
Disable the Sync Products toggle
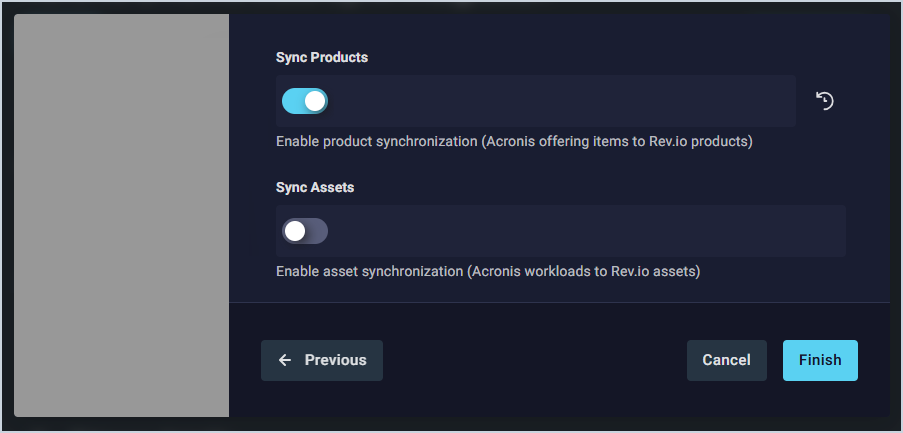coord(305,101)
